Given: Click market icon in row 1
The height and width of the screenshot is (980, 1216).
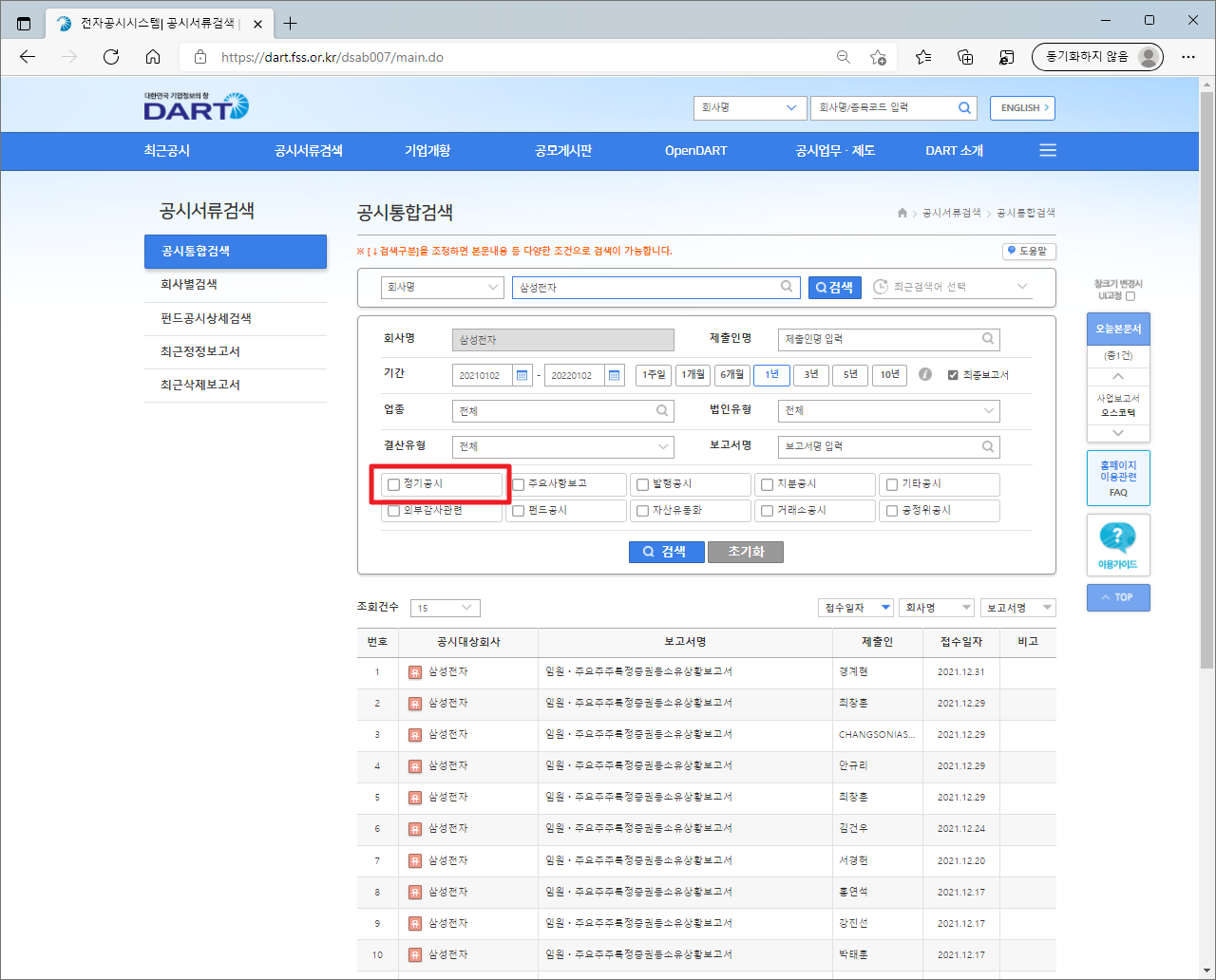Looking at the screenshot, I should [415, 672].
